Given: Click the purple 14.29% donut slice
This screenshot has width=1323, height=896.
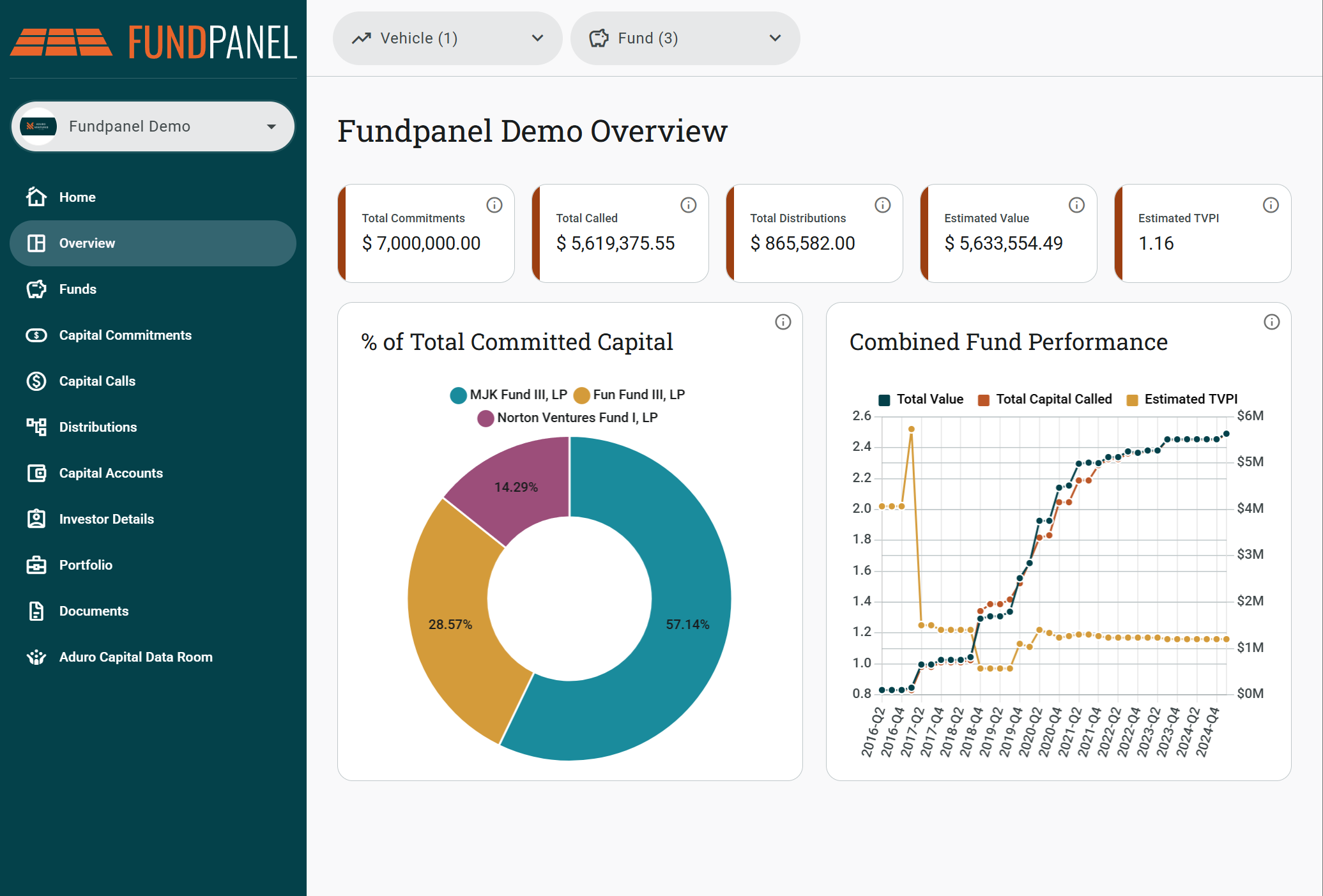Looking at the screenshot, I should tap(517, 487).
